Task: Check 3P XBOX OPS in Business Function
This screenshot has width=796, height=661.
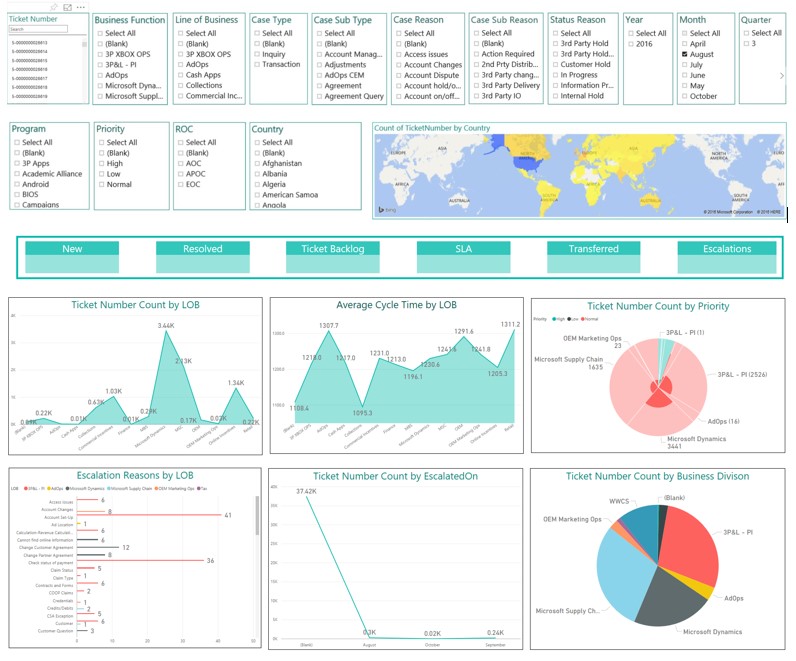Action: [101, 54]
